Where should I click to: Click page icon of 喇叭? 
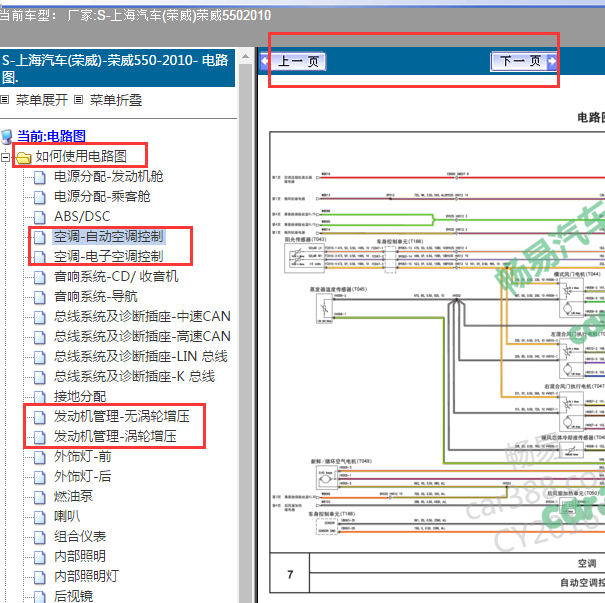click(x=39, y=518)
